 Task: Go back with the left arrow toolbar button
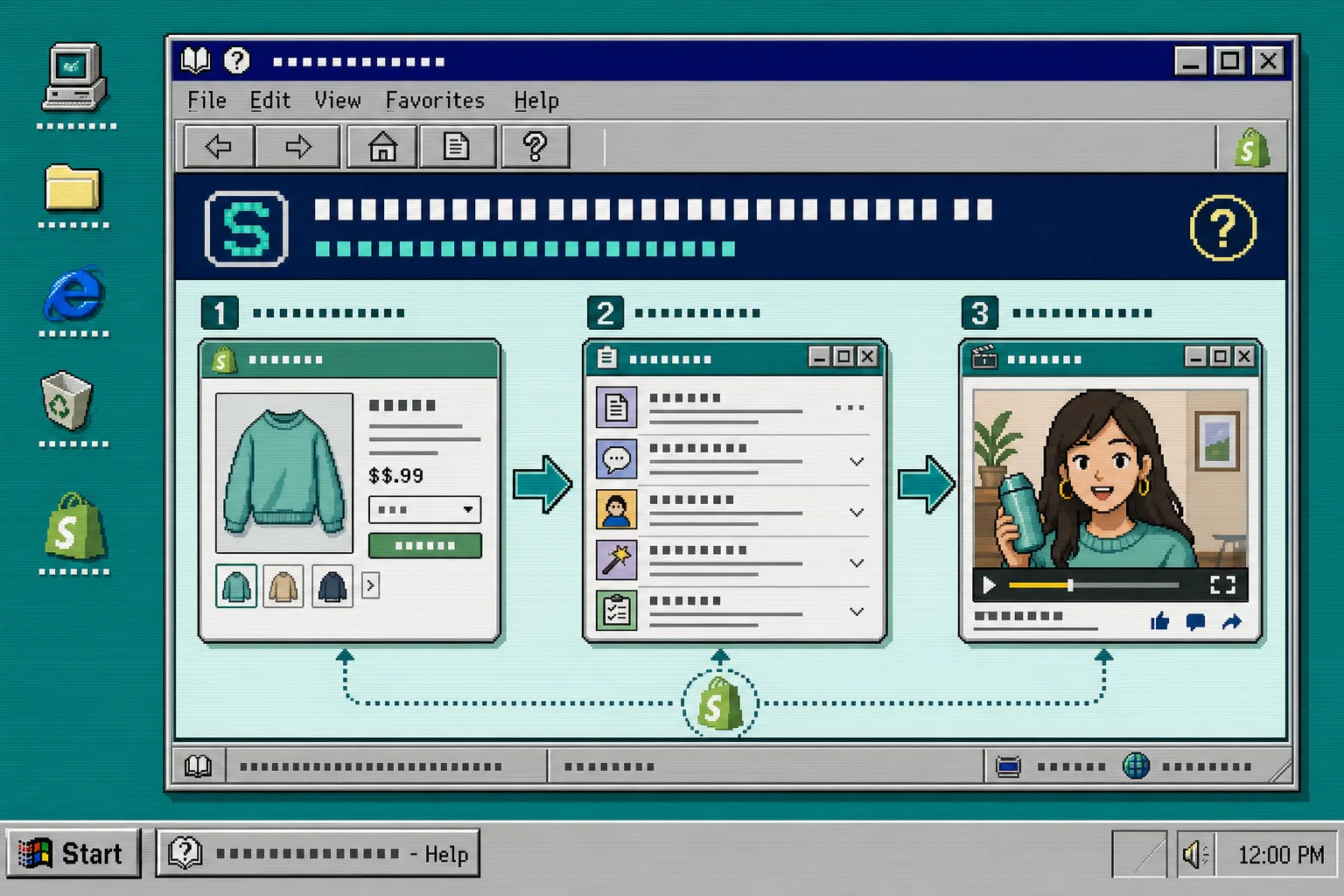(x=219, y=146)
